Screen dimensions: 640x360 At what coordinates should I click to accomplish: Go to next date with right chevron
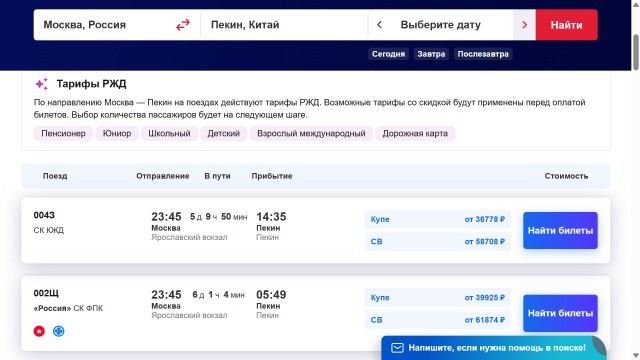pyautogui.click(x=524, y=25)
